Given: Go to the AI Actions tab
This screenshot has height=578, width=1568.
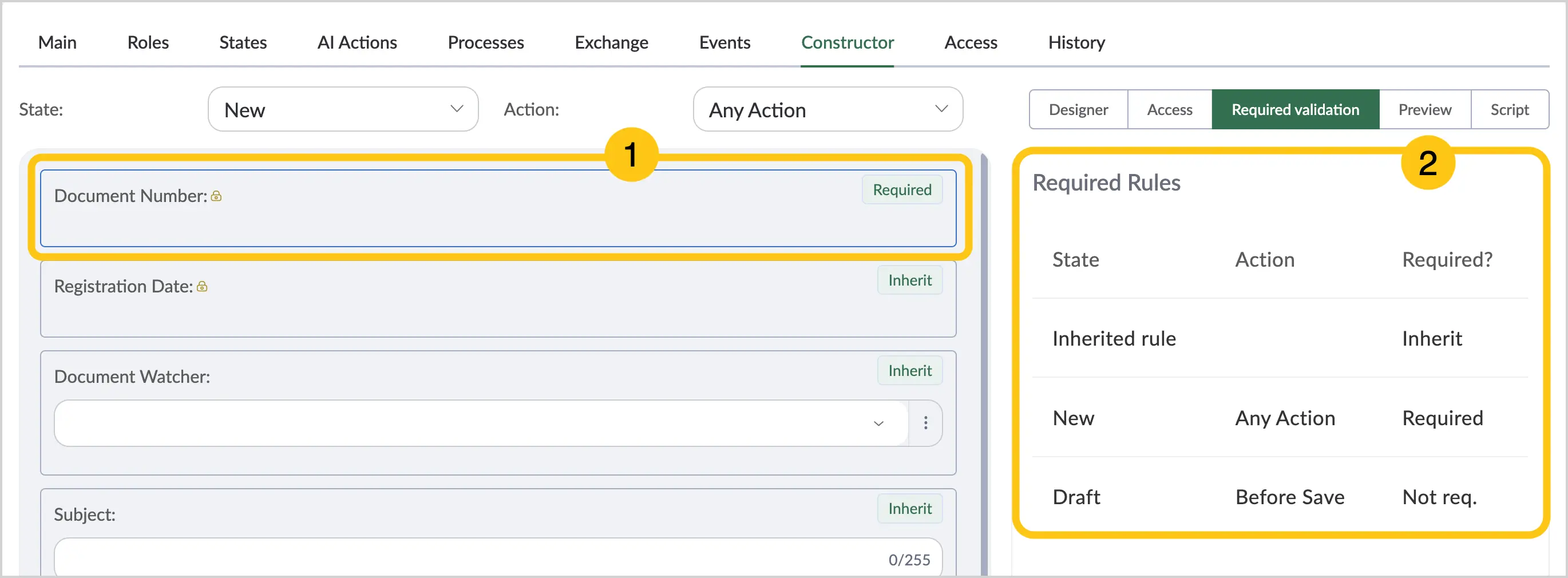Looking at the screenshot, I should 357,42.
